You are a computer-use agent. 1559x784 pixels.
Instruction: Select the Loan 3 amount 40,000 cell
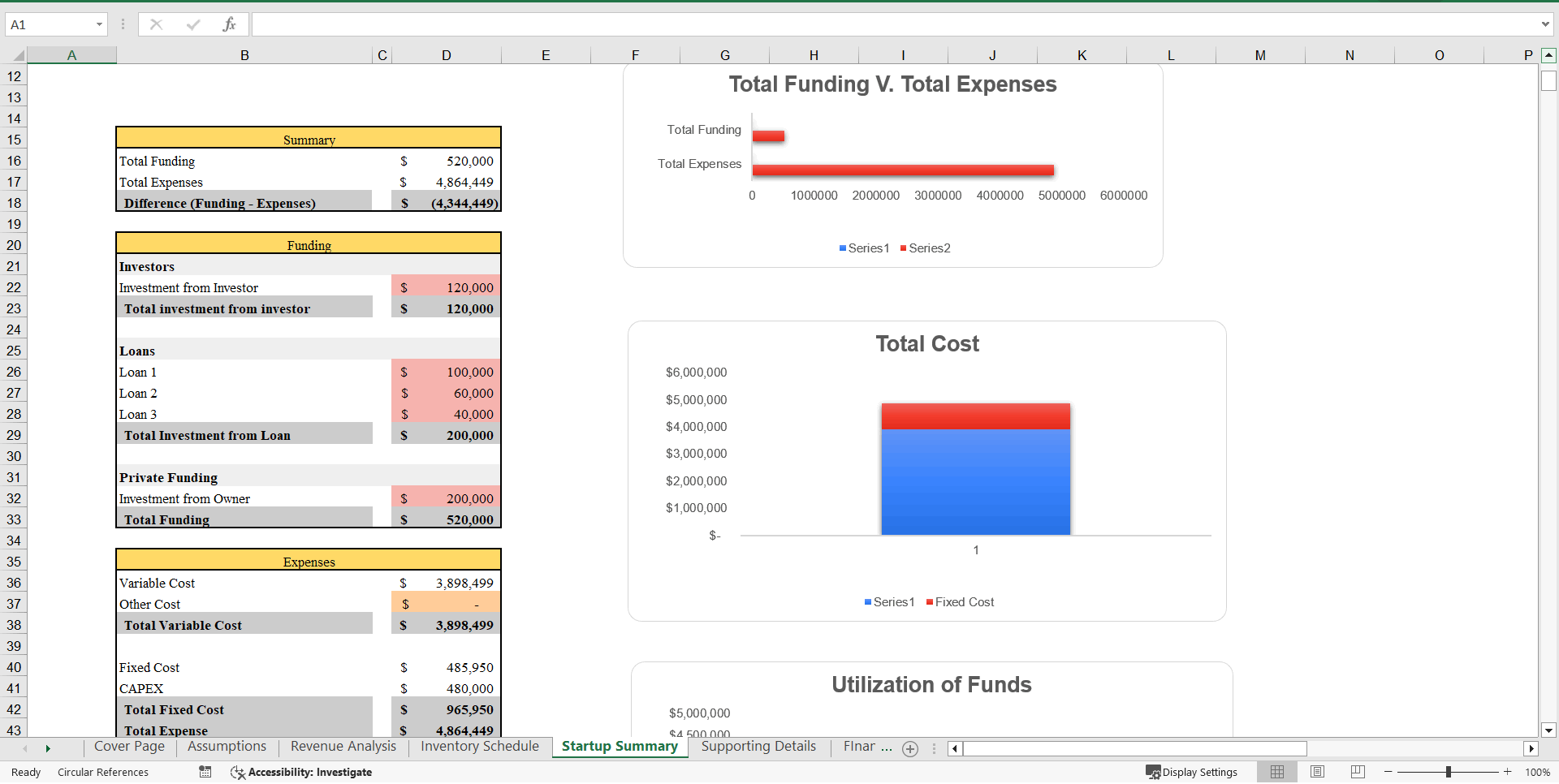coord(446,414)
